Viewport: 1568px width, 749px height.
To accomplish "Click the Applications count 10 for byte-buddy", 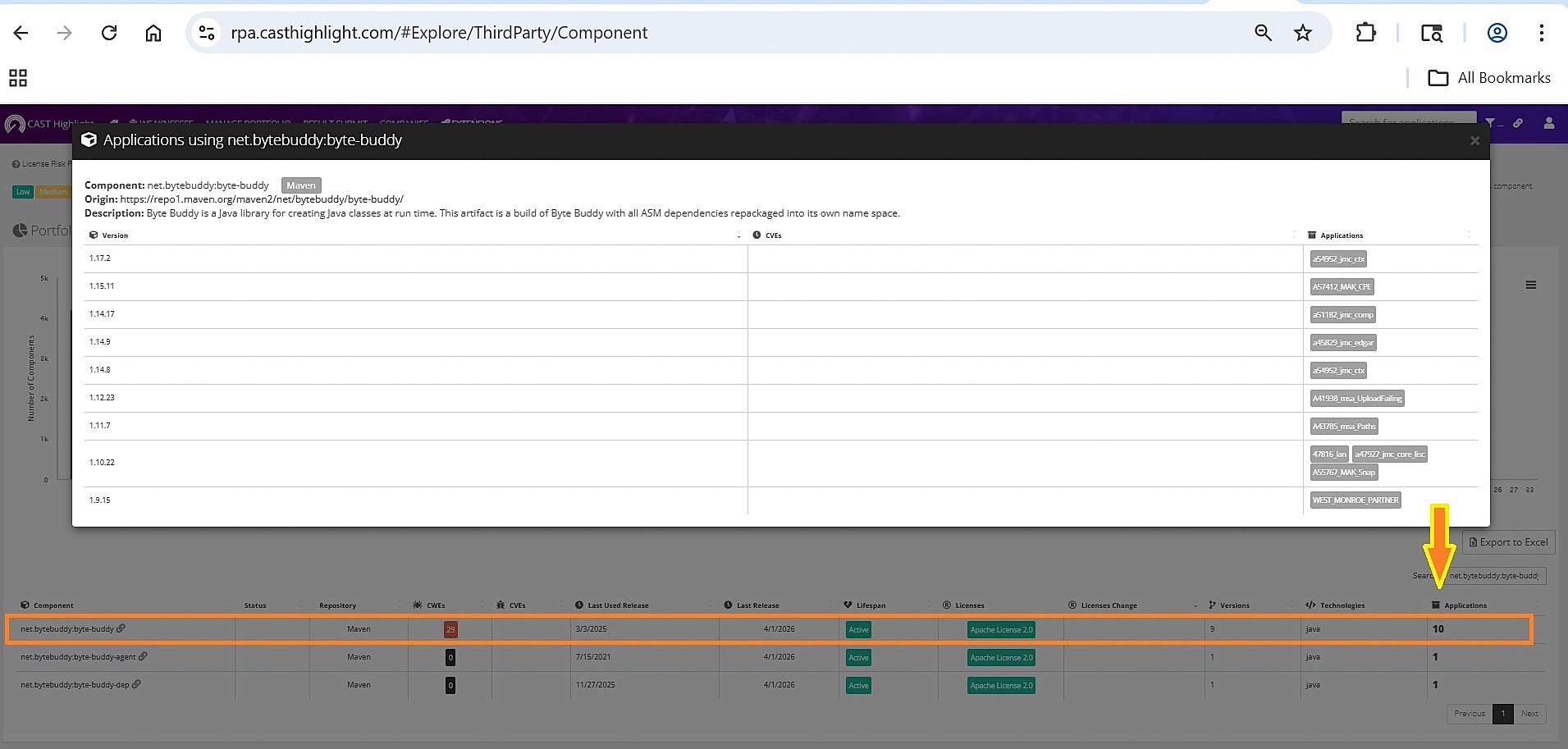I will pyautogui.click(x=1438, y=629).
